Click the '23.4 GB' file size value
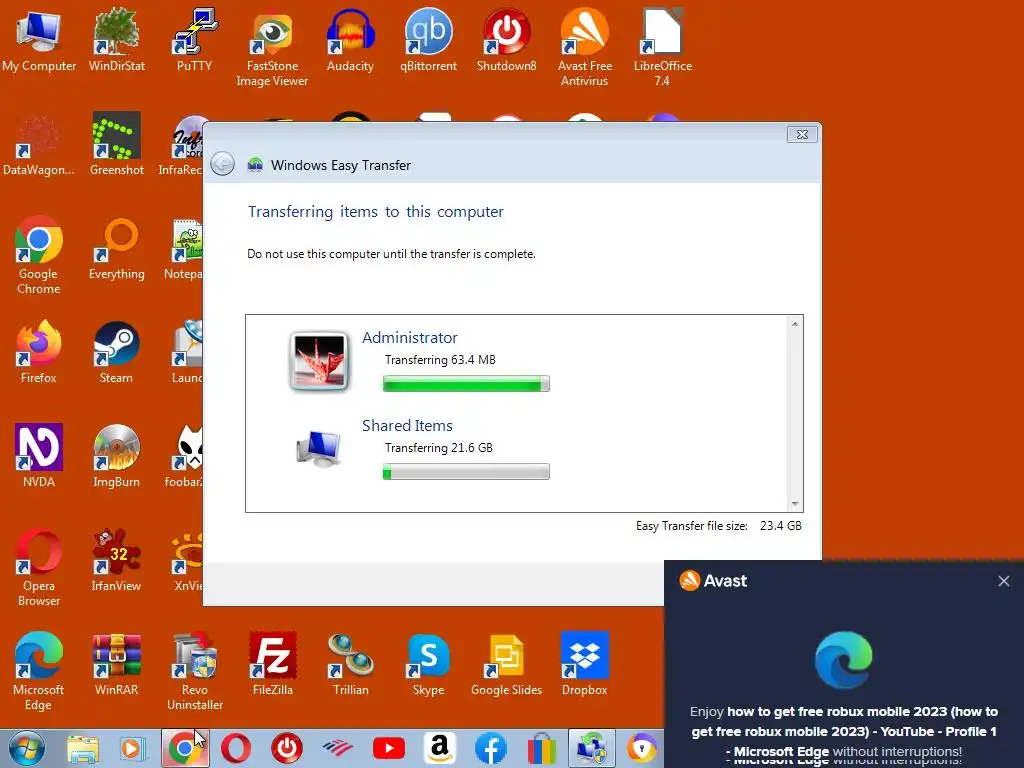The width and height of the screenshot is (1024, 768). tap(780, 526)
